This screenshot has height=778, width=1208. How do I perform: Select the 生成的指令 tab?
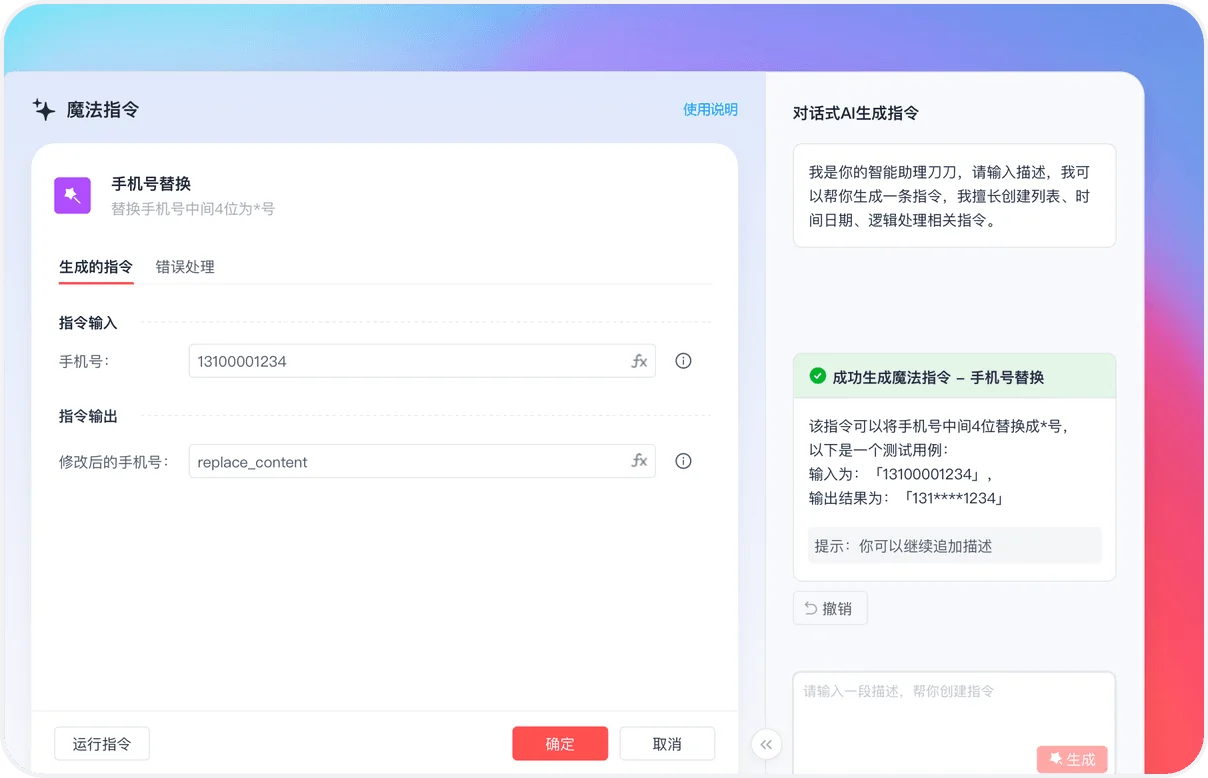tap(95, 267)
